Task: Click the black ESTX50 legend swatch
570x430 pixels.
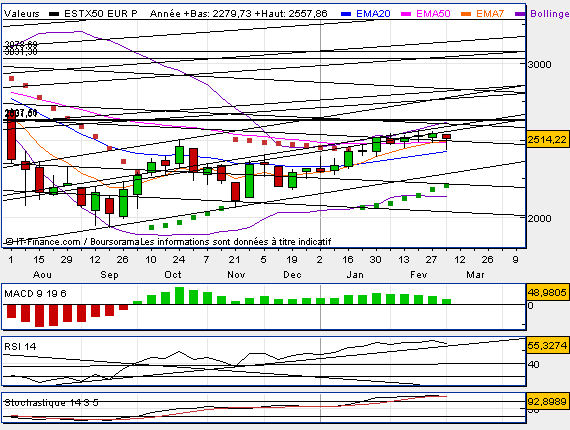Action: tap(54, 14)
